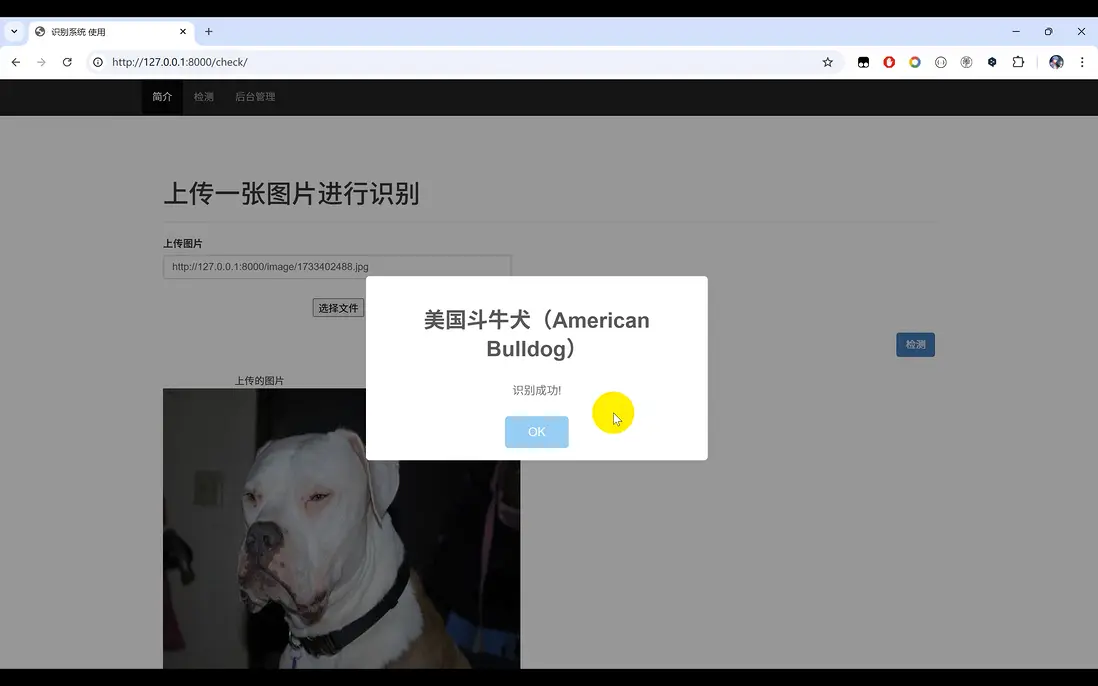
Task: Open the red Opera-style extension icon
Action: [x=889, y=62]
